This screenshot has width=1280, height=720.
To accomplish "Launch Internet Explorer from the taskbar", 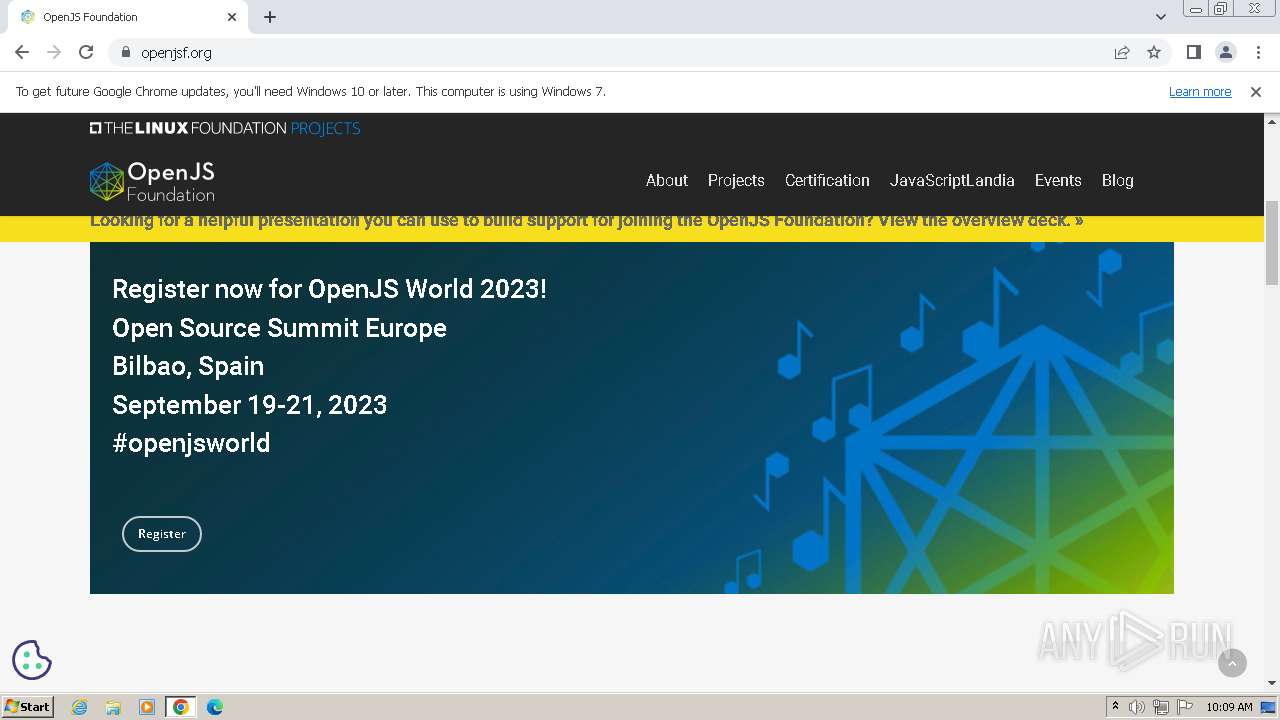I will click(80, 707).
